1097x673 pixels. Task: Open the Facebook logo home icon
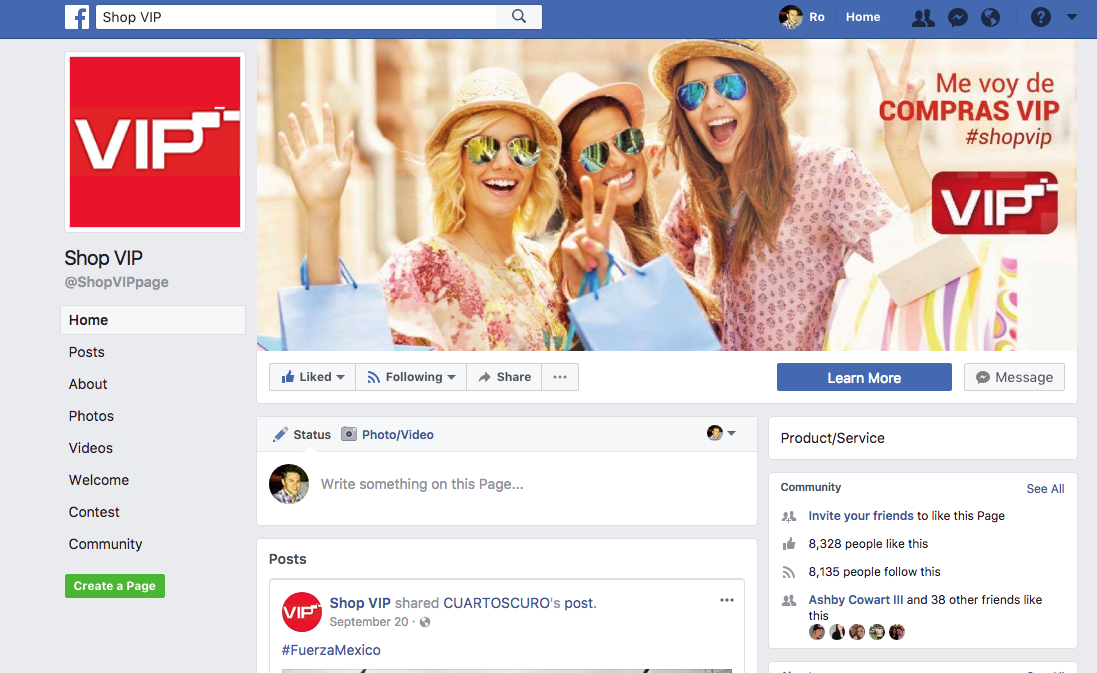pos(77,17)
